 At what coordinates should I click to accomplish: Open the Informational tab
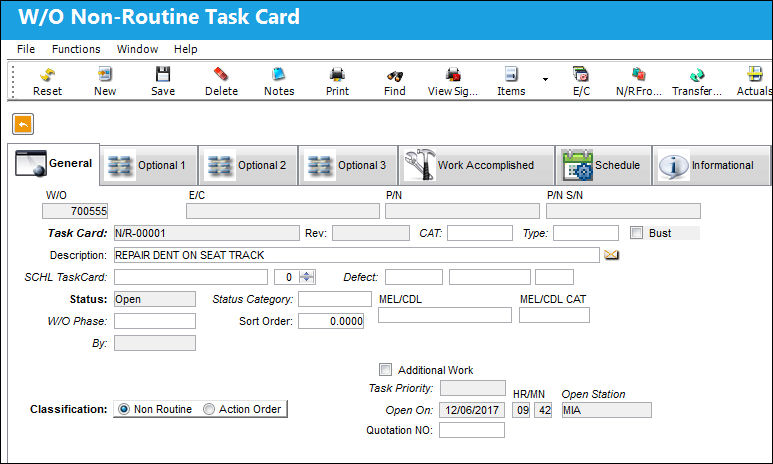(x=711, y=165)
